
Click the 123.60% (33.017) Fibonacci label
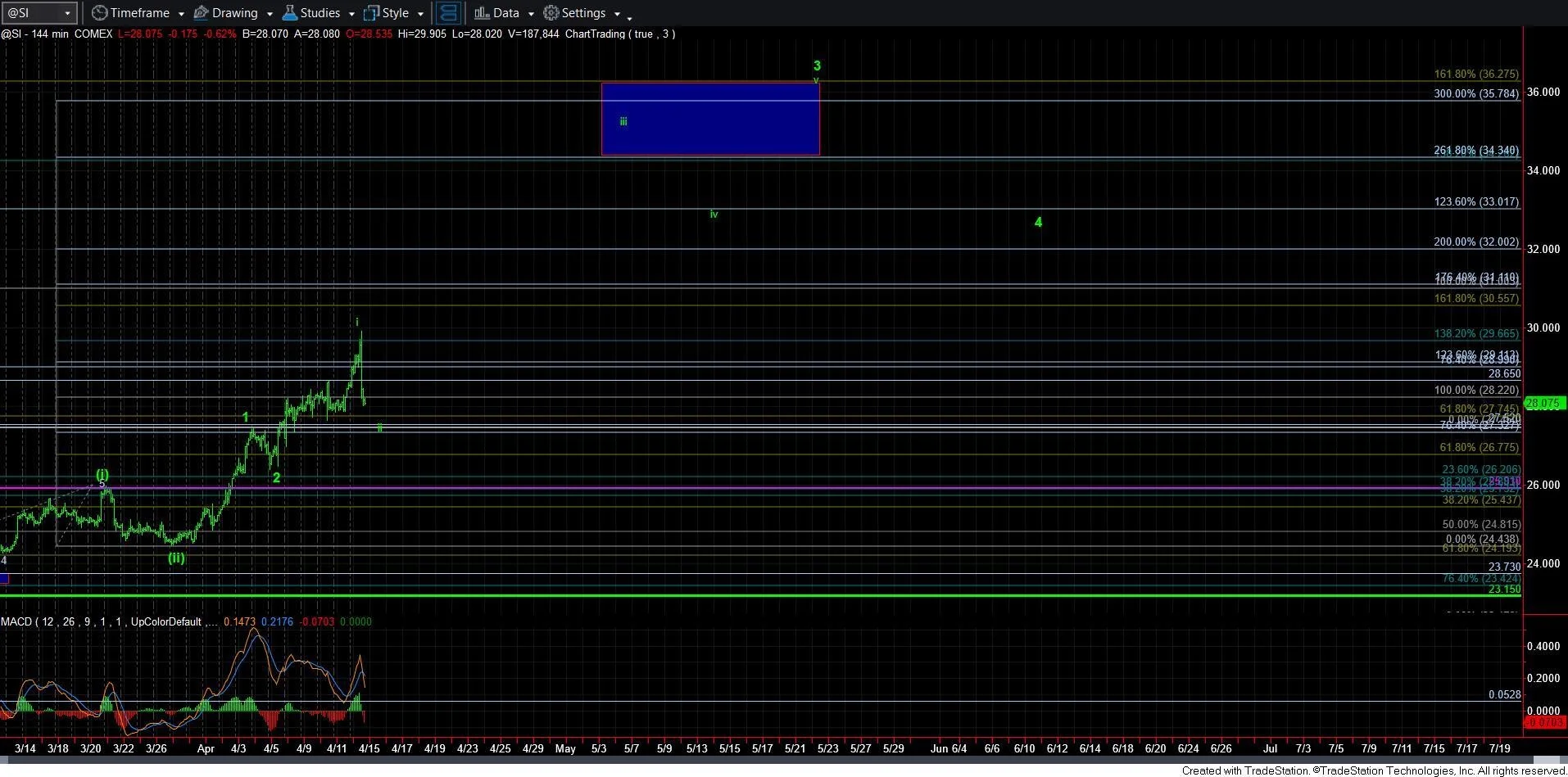(1476, 201)
